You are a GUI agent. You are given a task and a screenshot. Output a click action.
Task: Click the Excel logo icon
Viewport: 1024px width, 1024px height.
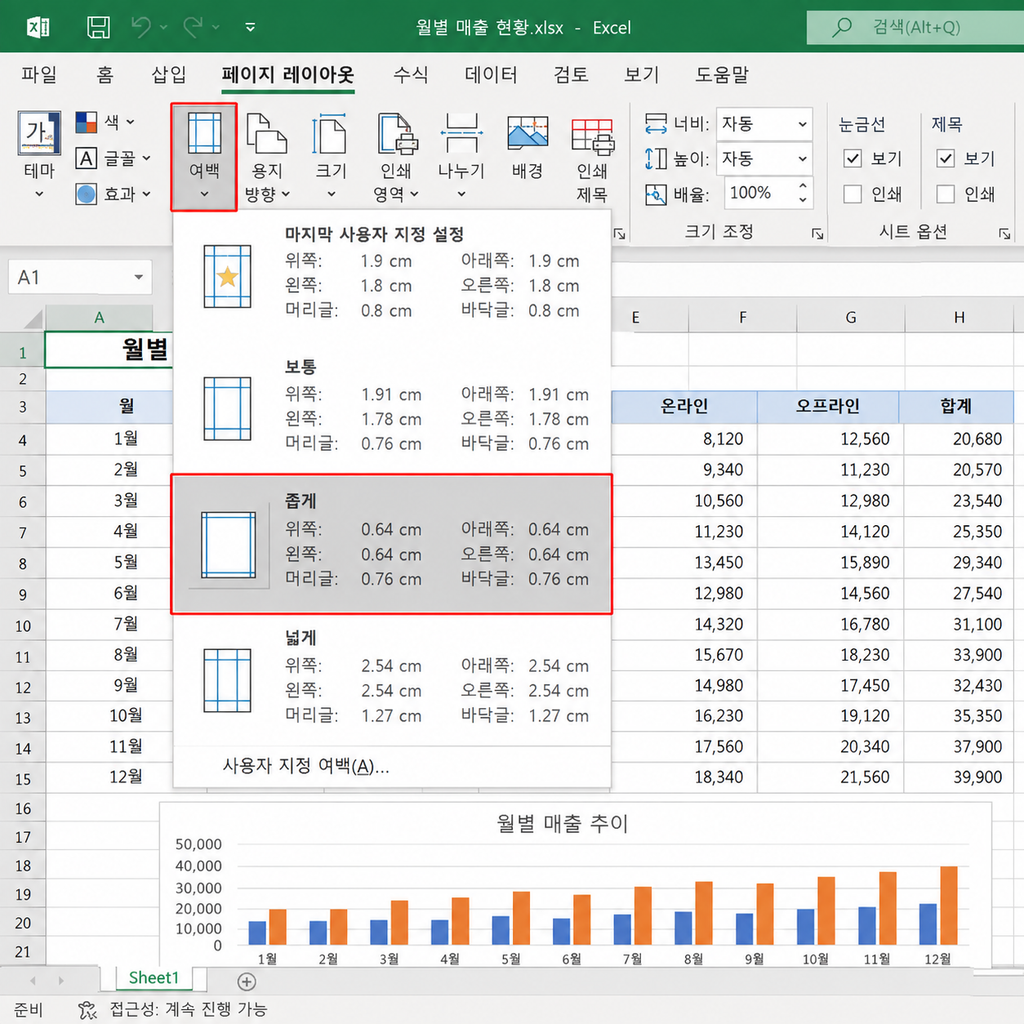38,27
